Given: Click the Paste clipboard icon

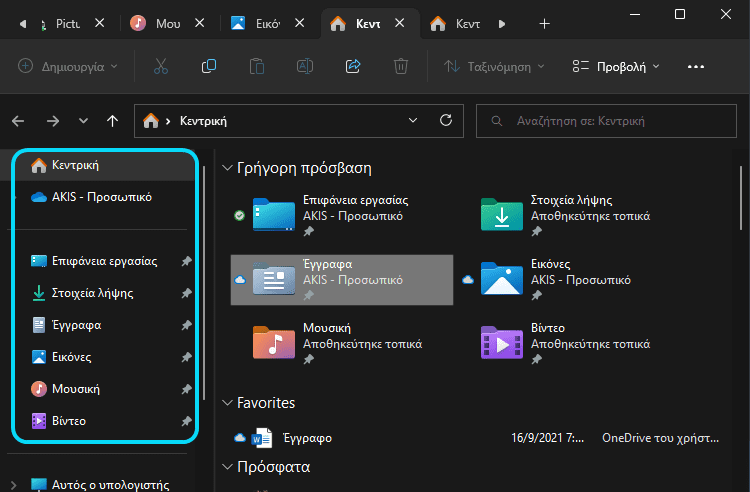Looking at the screenshot, I should [x=257, y=66].
